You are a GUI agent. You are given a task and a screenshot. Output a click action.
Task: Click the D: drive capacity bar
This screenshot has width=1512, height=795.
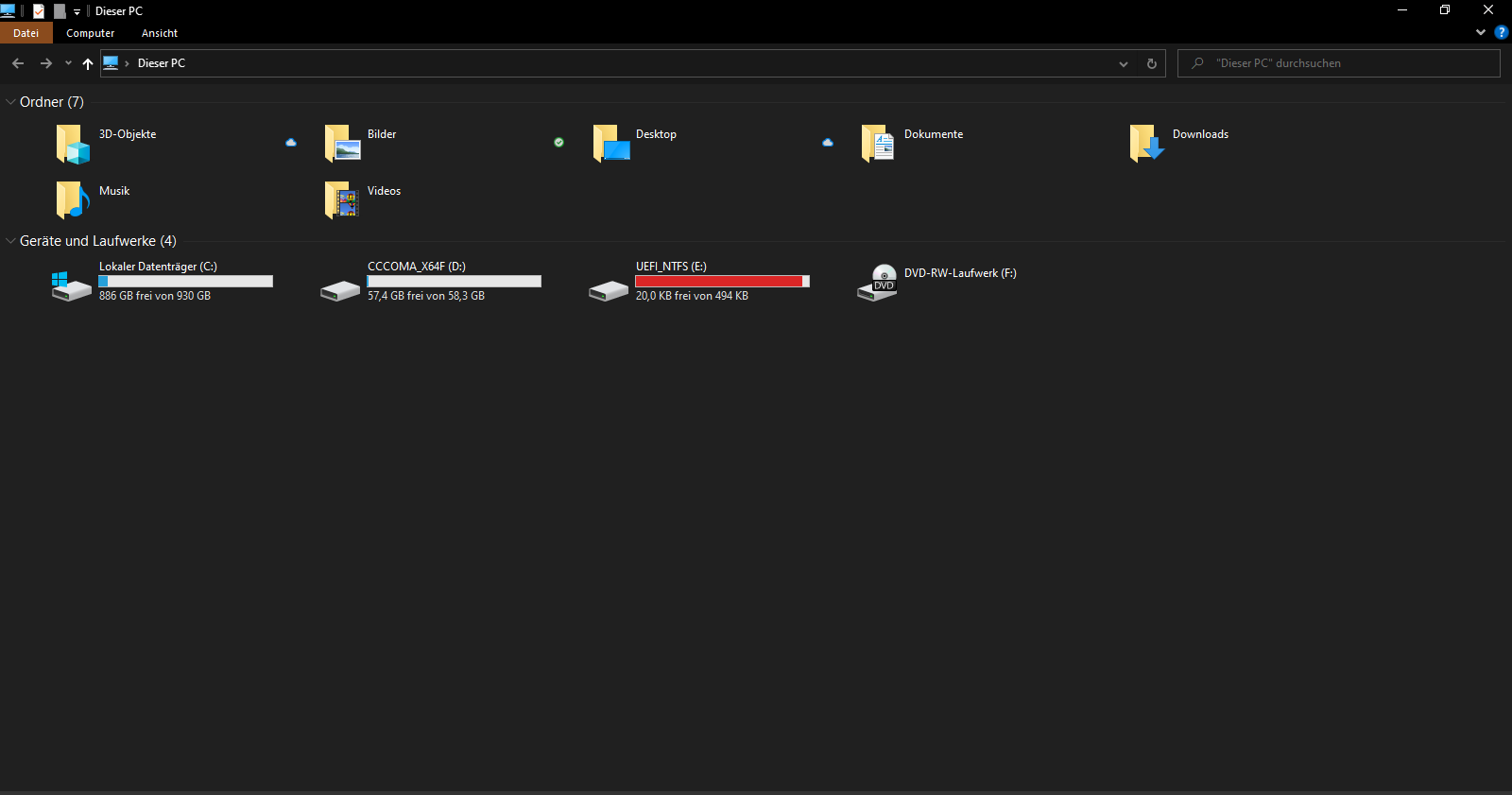(x=455, y=282)
